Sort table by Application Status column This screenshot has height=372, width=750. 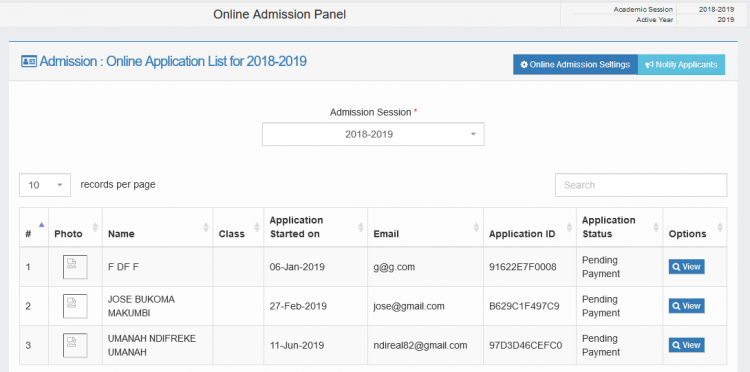[x=620, y=227]
